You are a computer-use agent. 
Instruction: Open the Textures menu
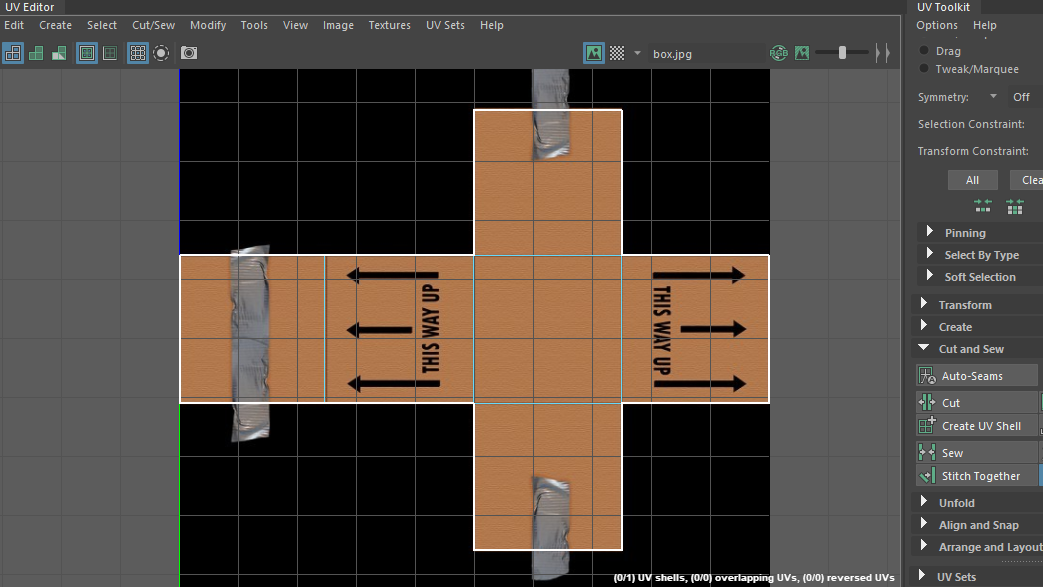tap(390, 25)
